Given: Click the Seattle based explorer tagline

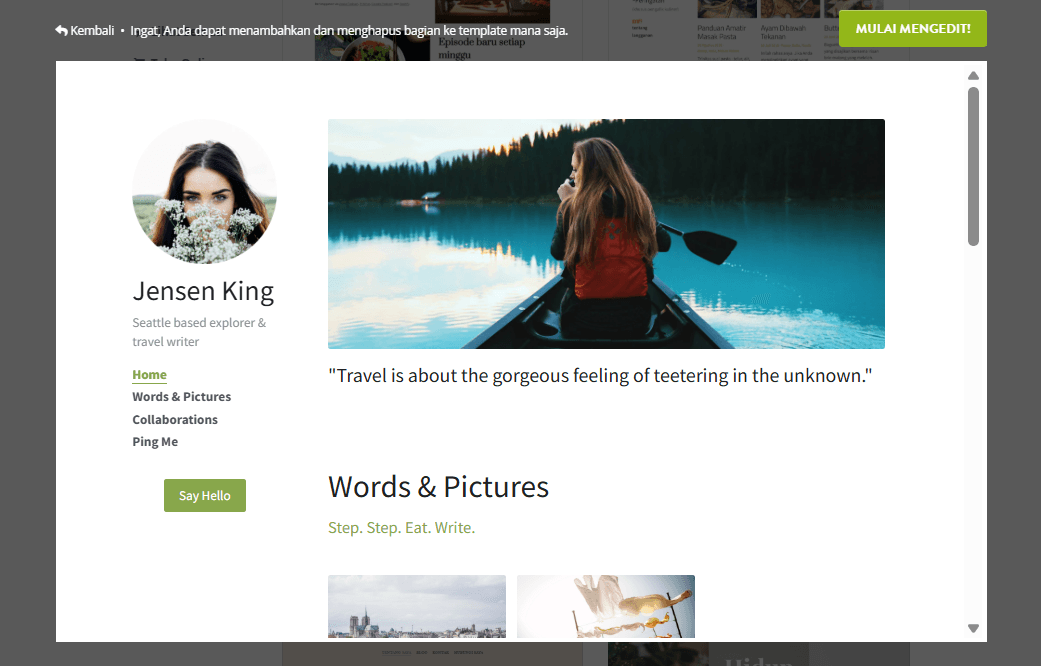Looking at the screenshot, I should click(199, 332).
